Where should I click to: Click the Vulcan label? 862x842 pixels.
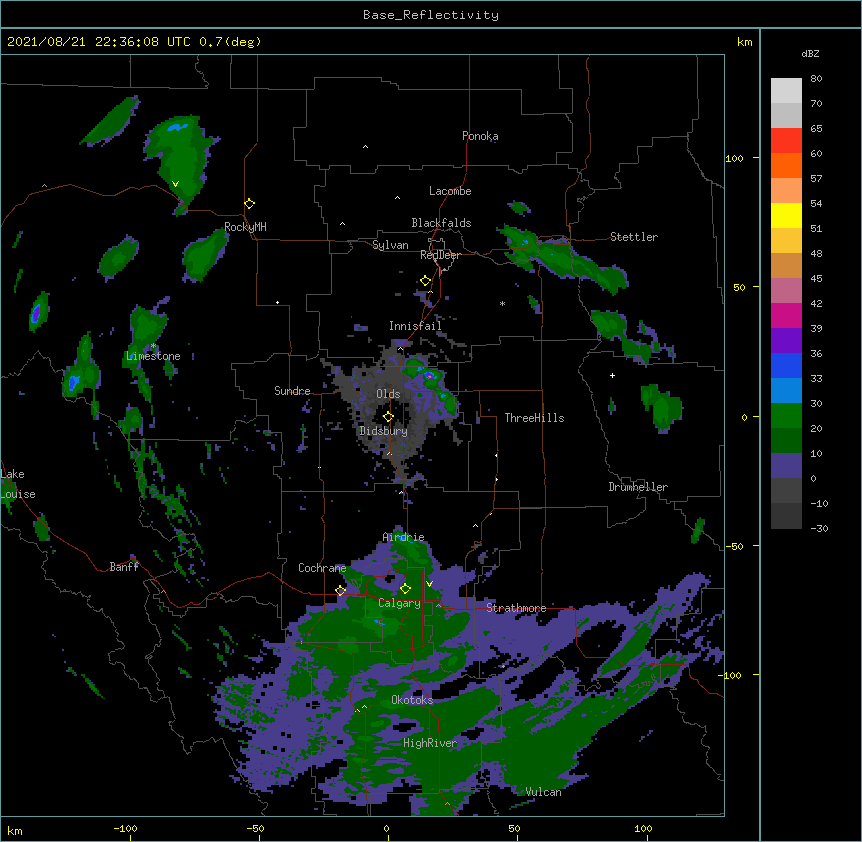click(543, 792)
